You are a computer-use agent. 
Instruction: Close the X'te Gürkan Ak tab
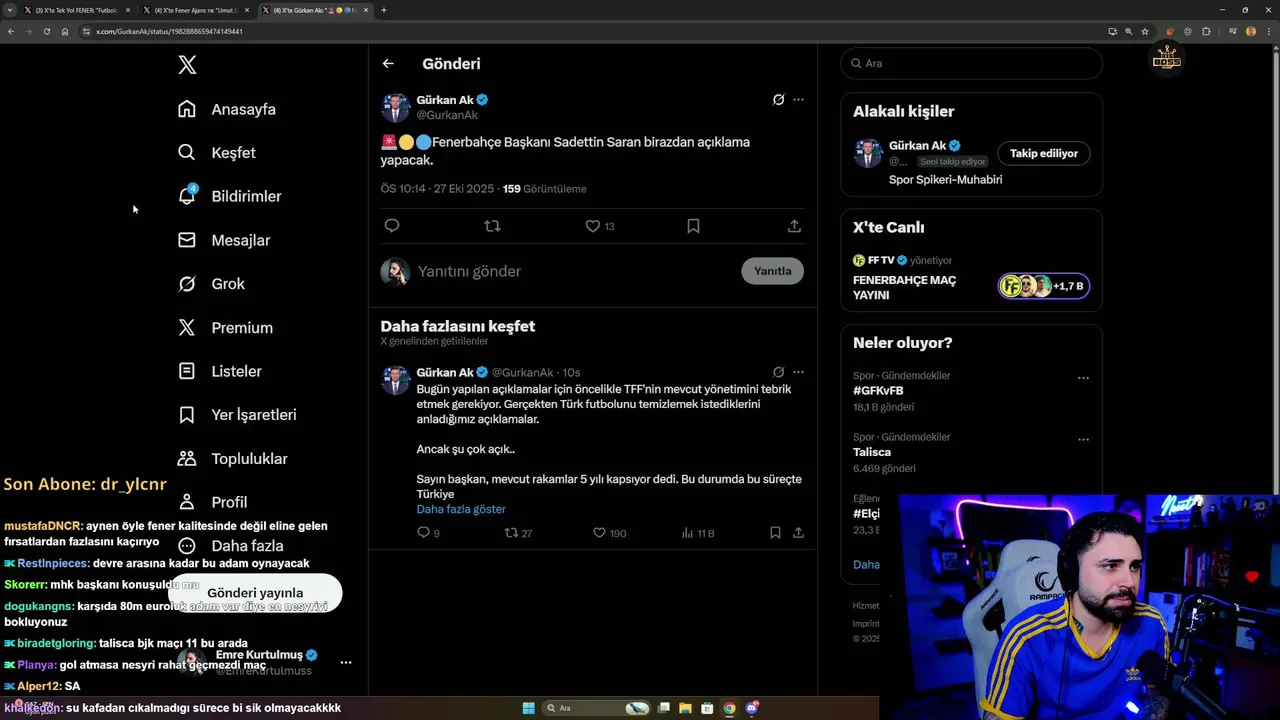tap(366, 10)
